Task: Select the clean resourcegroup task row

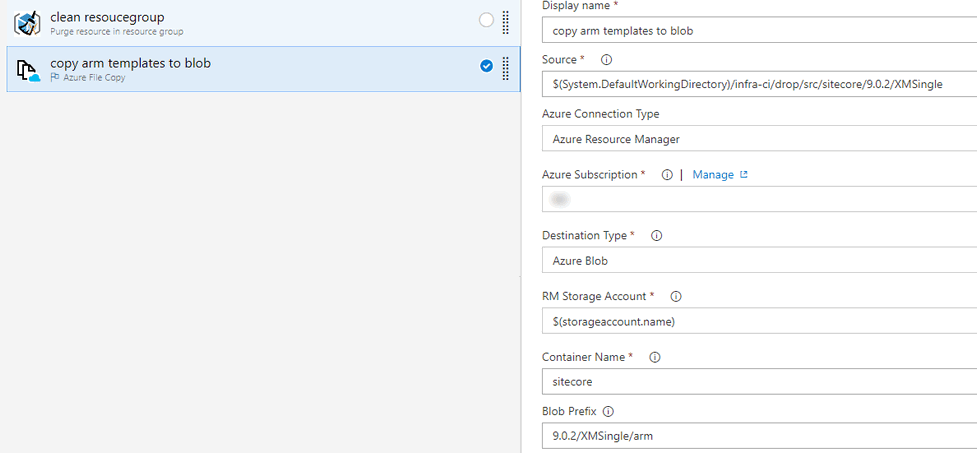Action: 250,22
